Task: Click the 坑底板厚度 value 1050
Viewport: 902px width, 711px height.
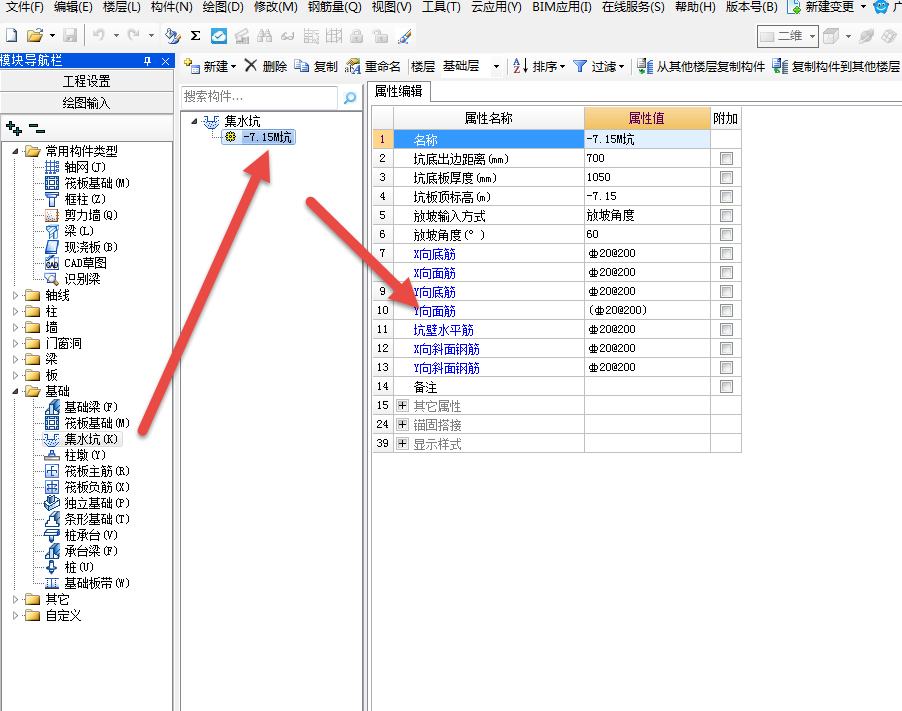Action: (647, 177)
